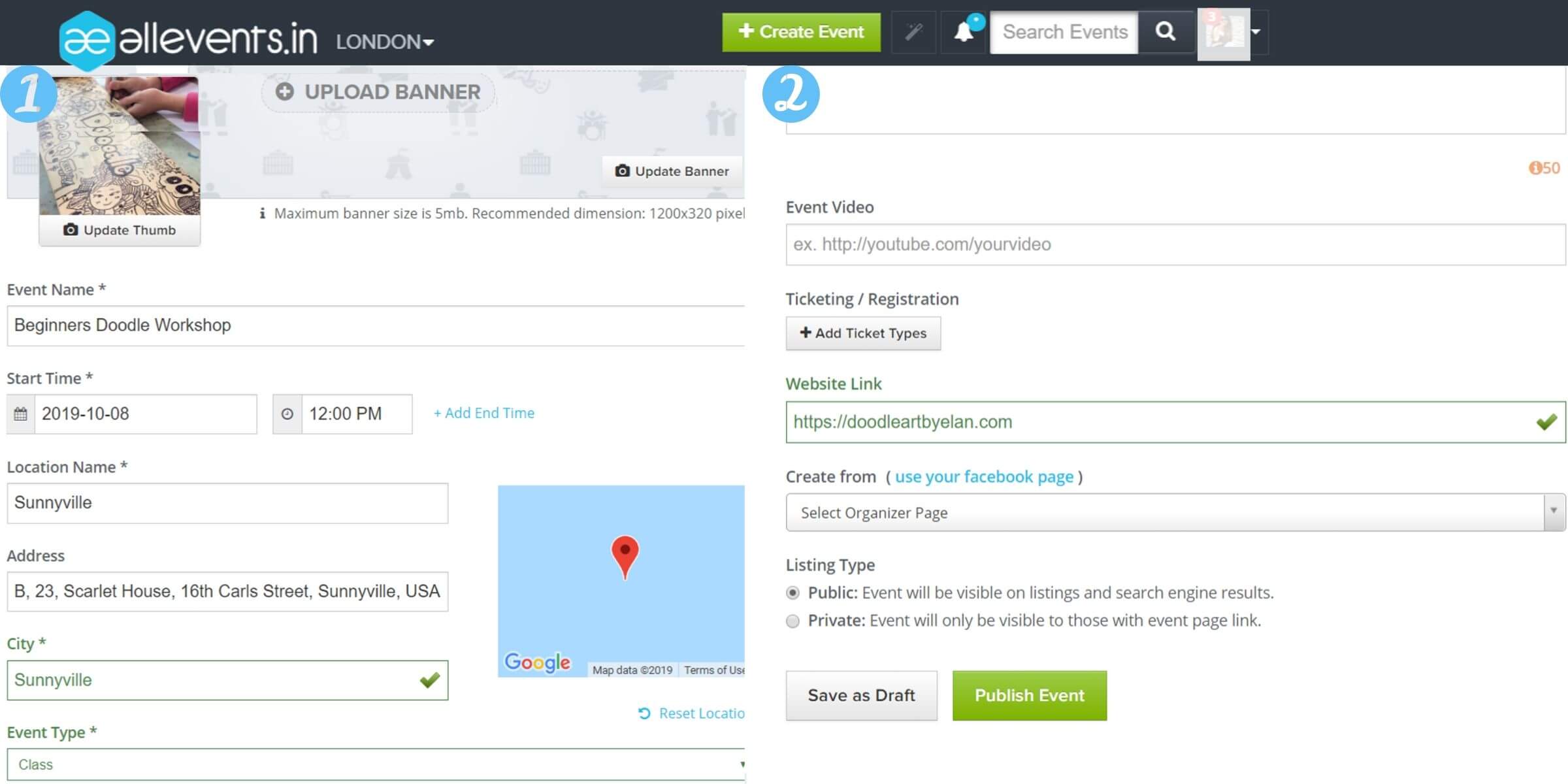Select the Public listing type radio button
Screen dimensions: 1568x784
coord(791,593)
